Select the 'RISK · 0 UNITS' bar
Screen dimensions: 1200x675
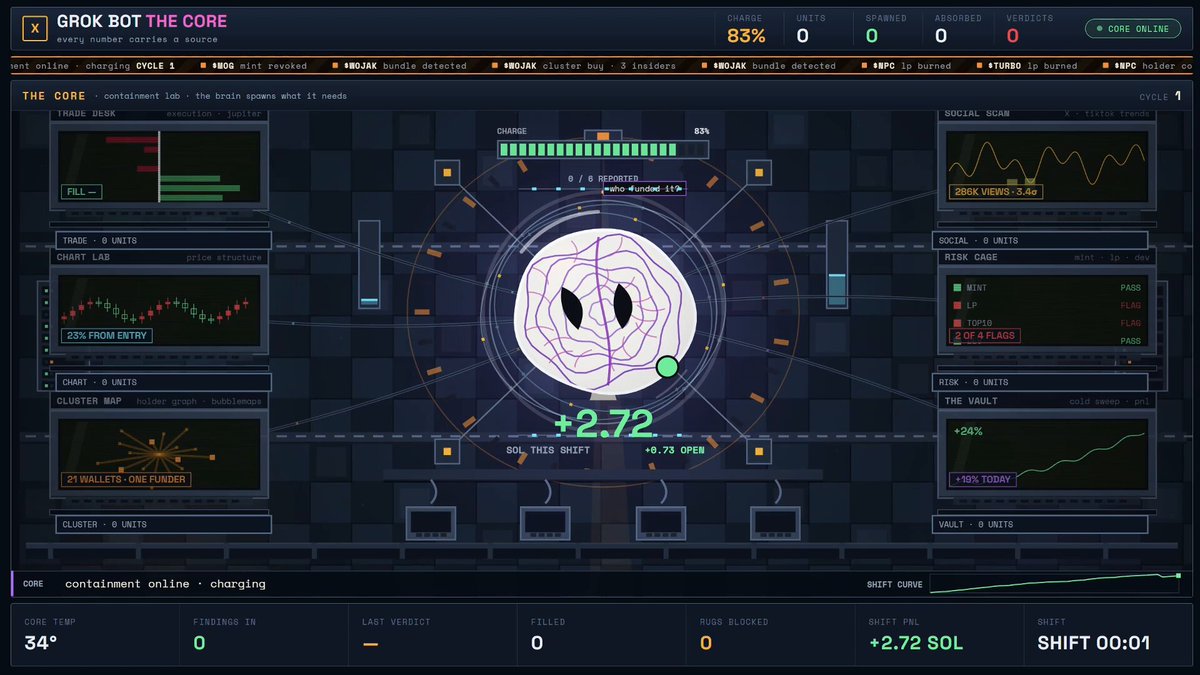1039,382
